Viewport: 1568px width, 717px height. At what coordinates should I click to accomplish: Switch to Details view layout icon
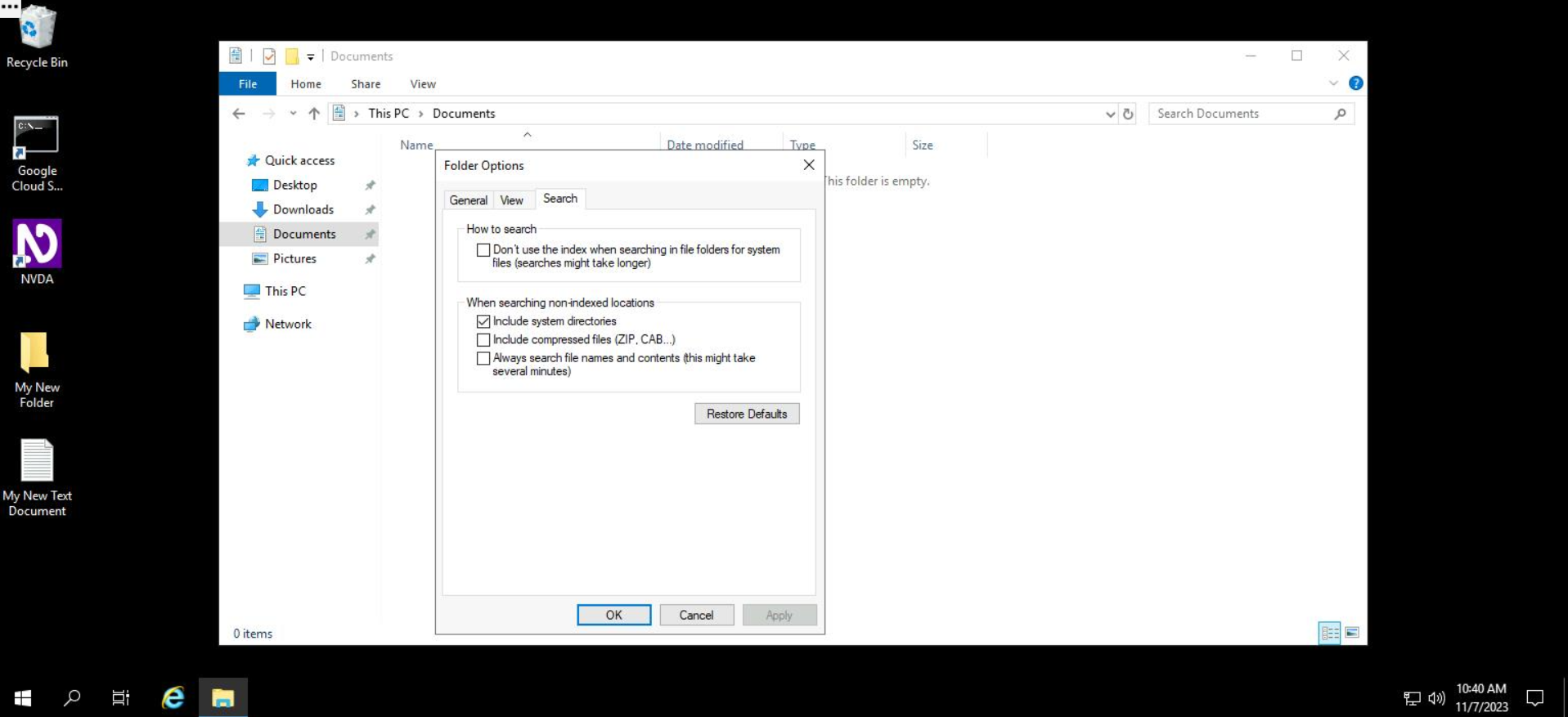pyautogui.click(x=1330, y=633)
